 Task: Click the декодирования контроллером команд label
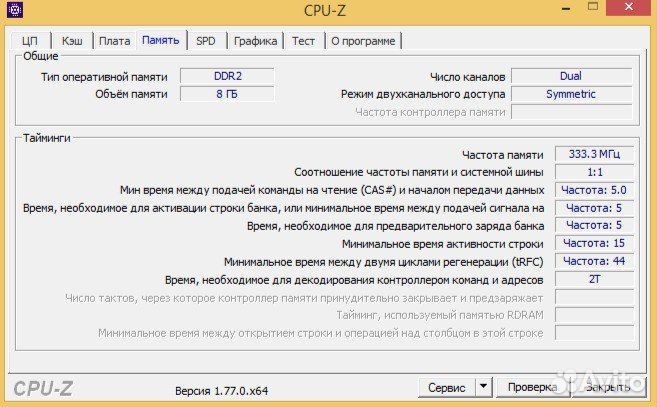(x=354, y=280)
